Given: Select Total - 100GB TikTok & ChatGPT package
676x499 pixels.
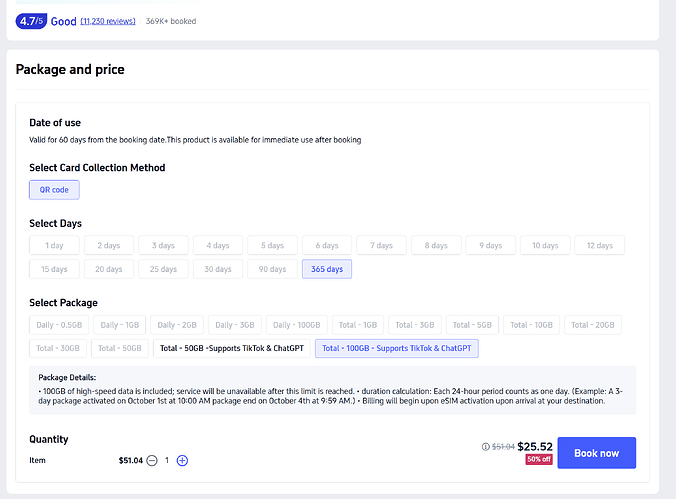Looking at the screenshot, I should tap(396, 348).
